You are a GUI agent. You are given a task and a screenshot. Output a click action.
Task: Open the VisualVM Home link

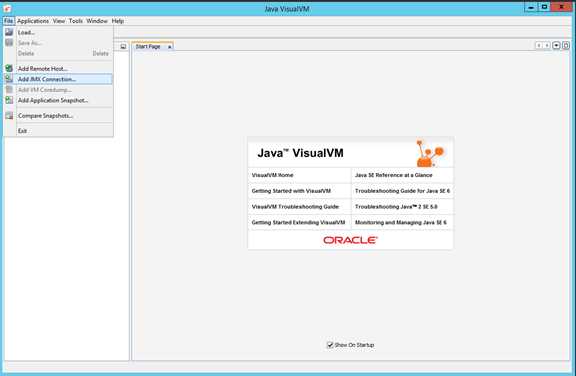(273, 175)
